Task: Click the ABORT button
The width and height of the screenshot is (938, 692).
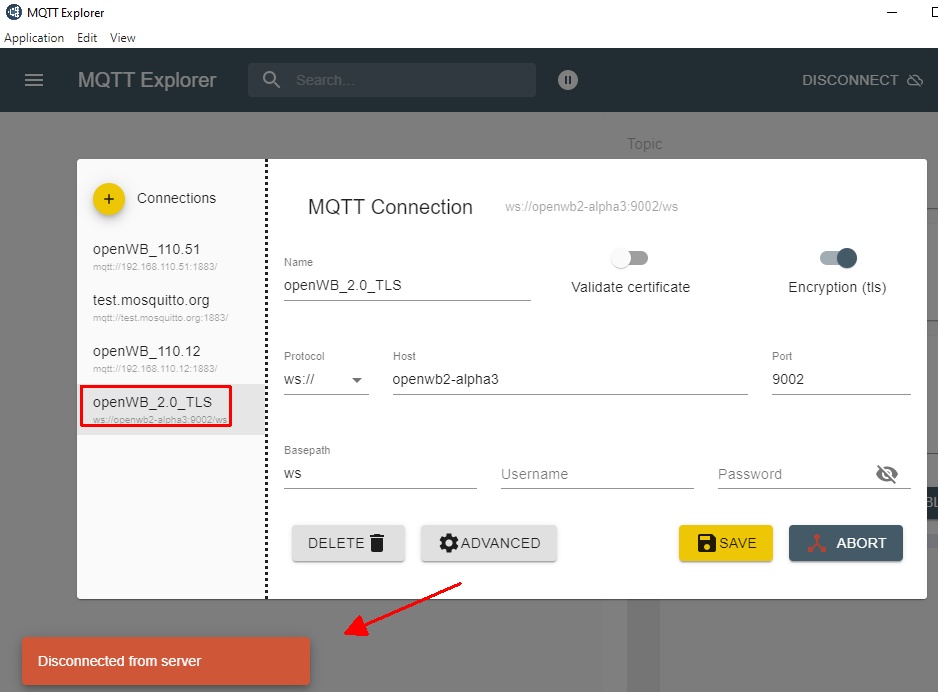Action: point(845,543)
